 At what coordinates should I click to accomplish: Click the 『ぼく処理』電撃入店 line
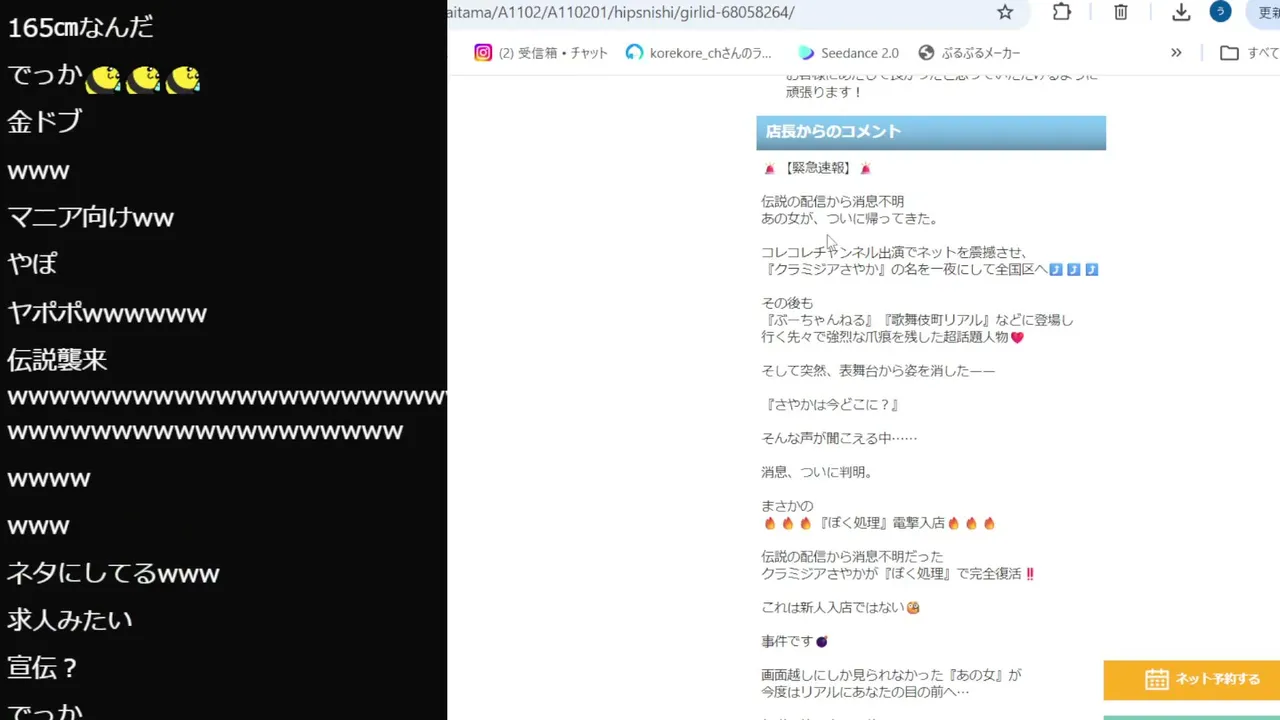tap(880, 523)
